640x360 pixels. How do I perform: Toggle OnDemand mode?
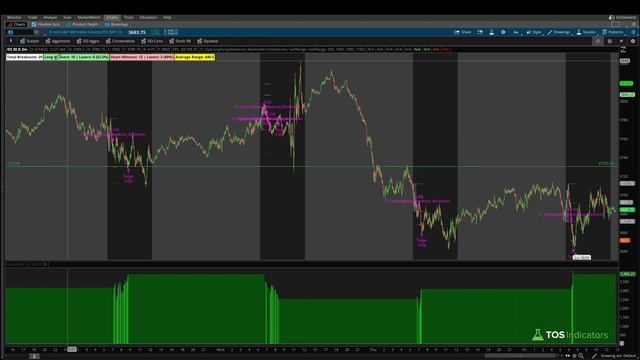click(x=622, y=18)
